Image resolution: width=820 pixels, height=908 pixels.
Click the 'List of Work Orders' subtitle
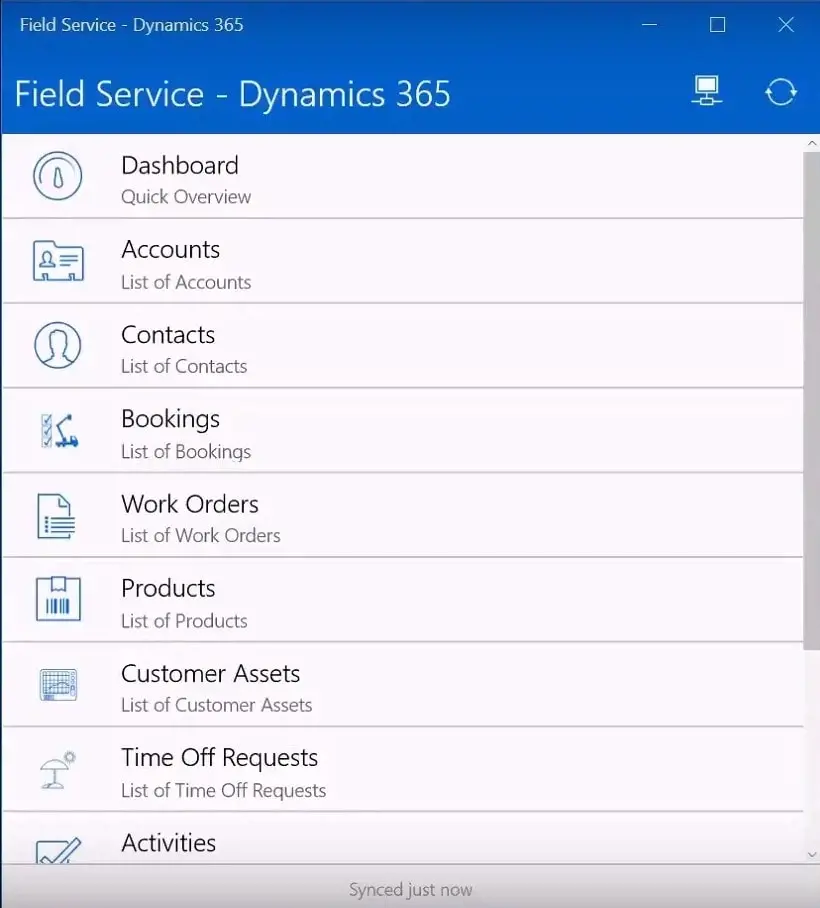(200, 535)
